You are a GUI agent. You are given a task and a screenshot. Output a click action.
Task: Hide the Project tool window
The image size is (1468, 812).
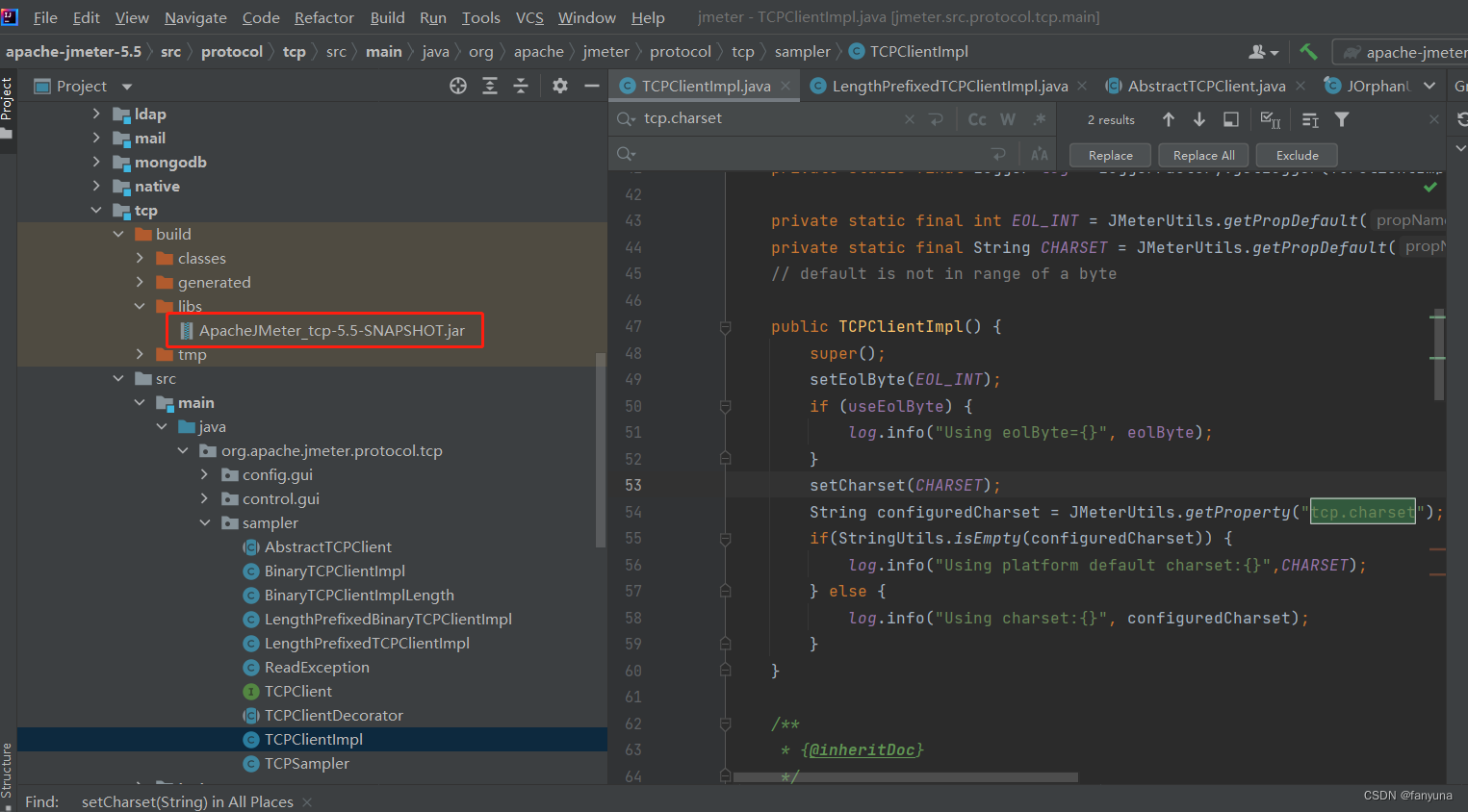592,87
